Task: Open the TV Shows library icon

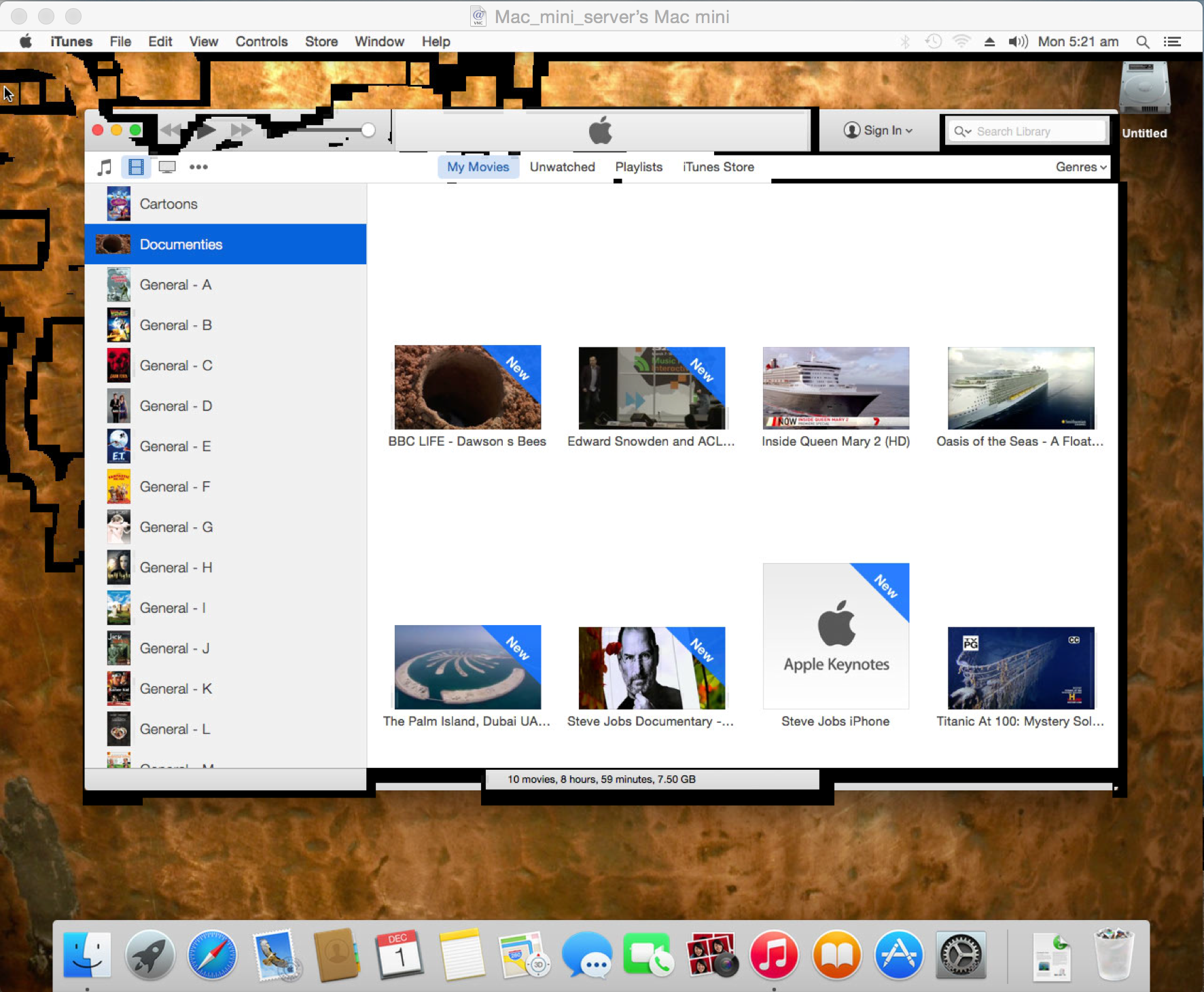Action: pos(167,166)
